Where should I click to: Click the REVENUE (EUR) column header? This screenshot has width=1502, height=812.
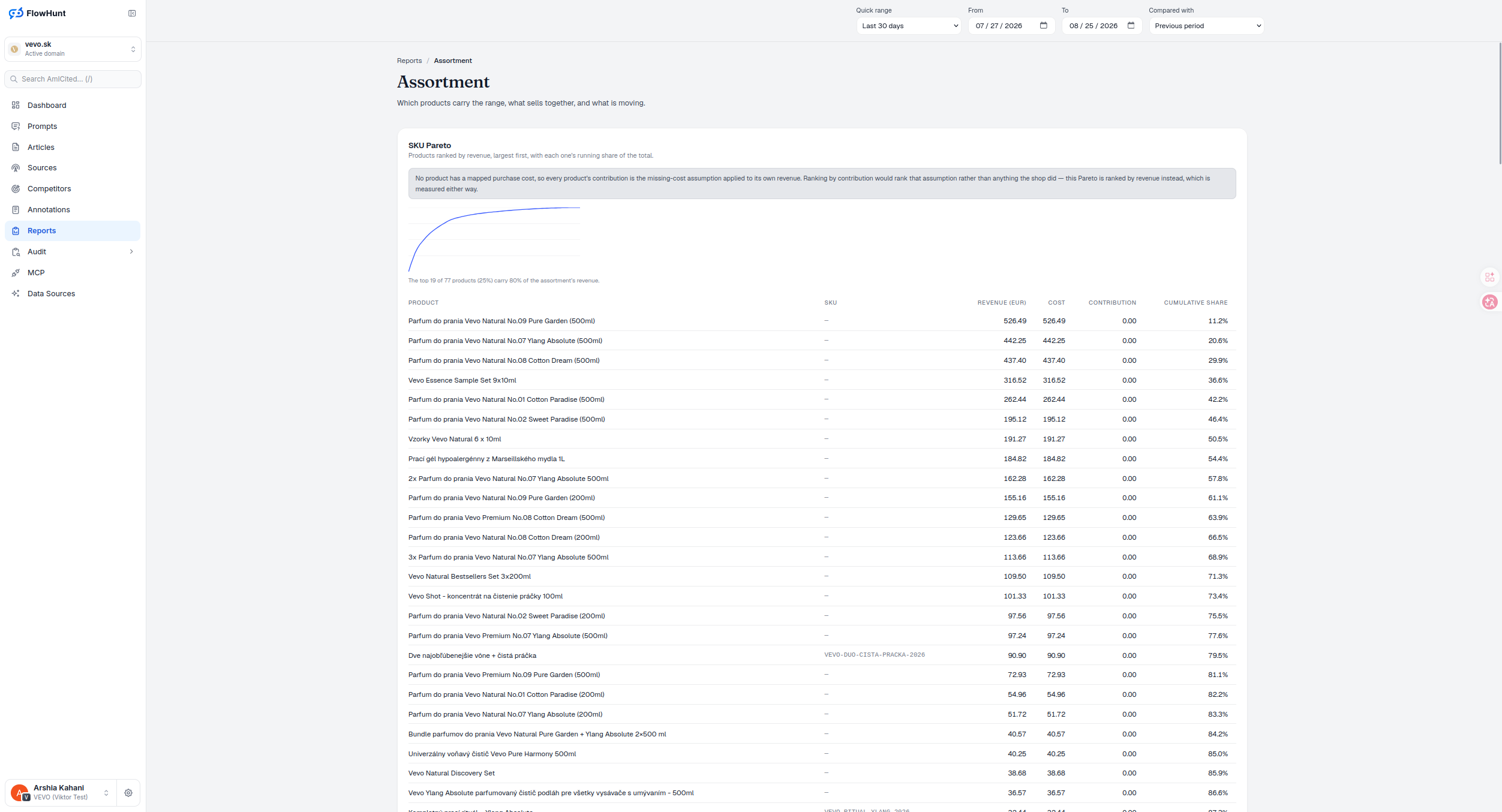click(1002, 303)
